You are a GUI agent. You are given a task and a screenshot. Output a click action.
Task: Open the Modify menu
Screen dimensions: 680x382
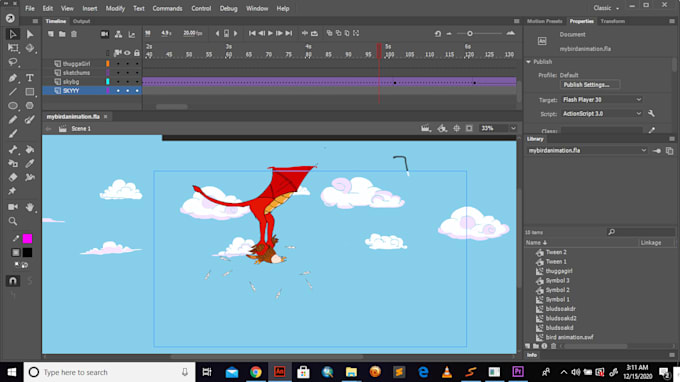tap(115, 8)
